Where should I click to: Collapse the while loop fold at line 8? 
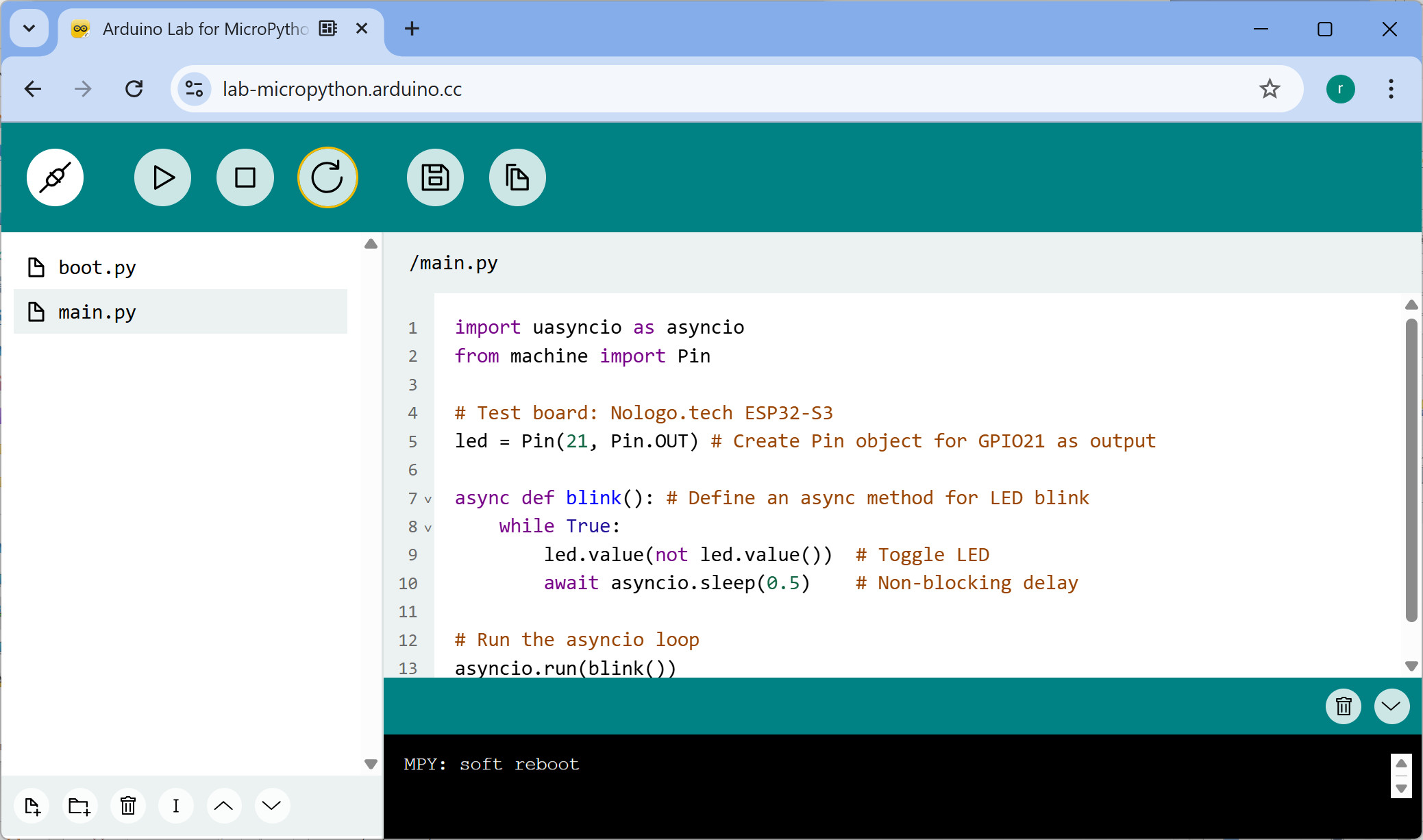pyautogui.click(x=428, y=528)
